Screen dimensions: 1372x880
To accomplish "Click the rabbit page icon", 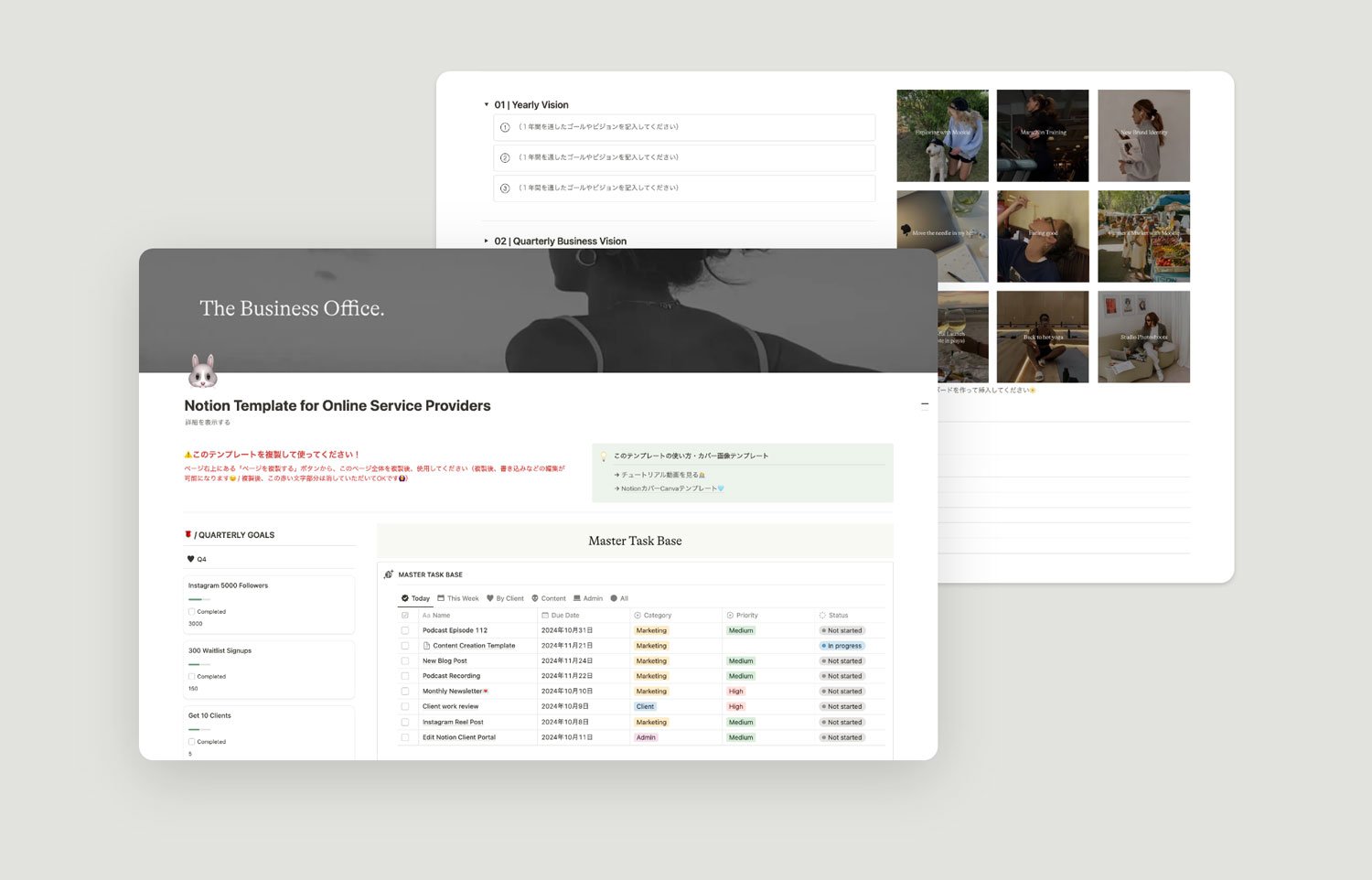I will point(203,371).
